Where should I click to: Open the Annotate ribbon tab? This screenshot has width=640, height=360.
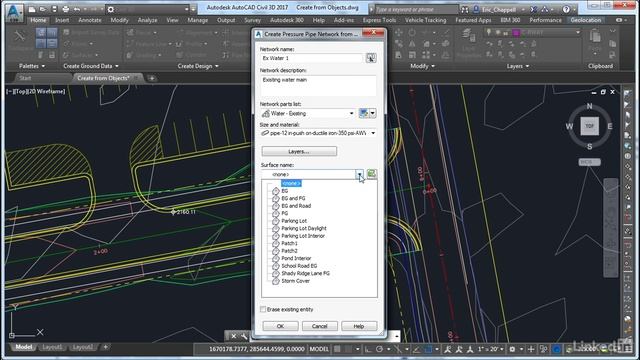pos(90,20)
